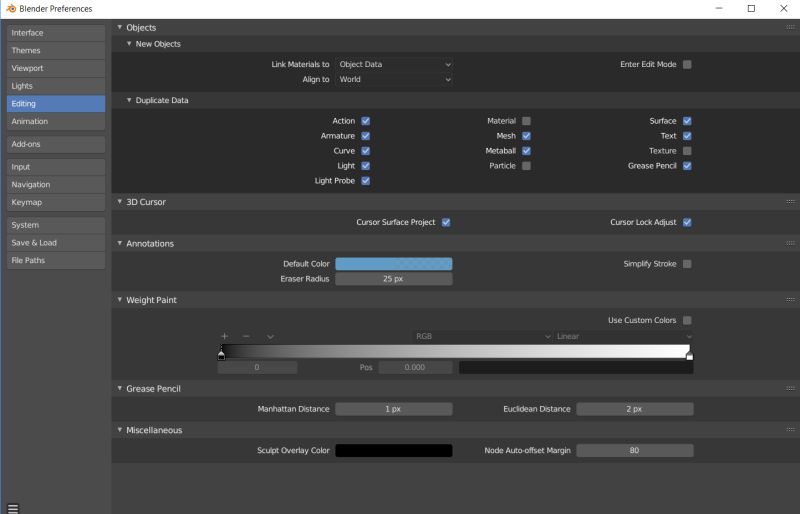Open Input preferences section
Screen dimensions: 800x514
tap(56, 167)
